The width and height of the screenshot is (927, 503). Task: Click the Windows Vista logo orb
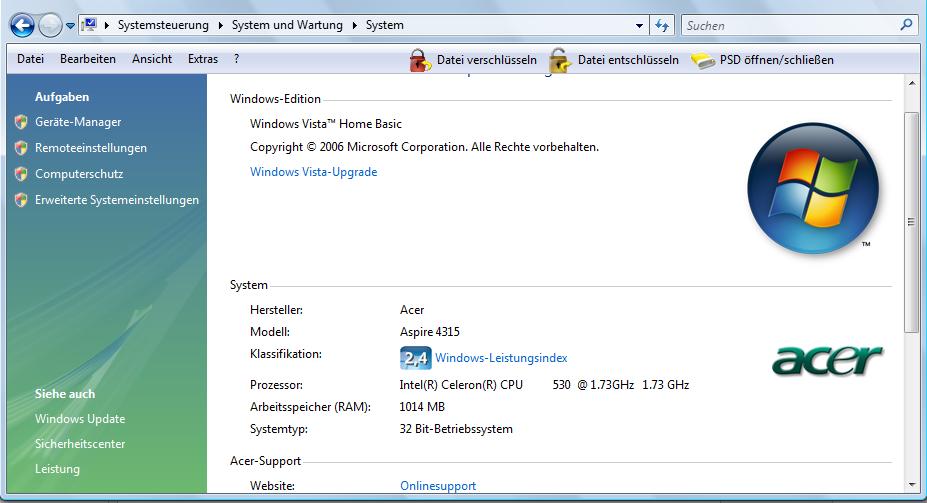click(x=813, y=188)
